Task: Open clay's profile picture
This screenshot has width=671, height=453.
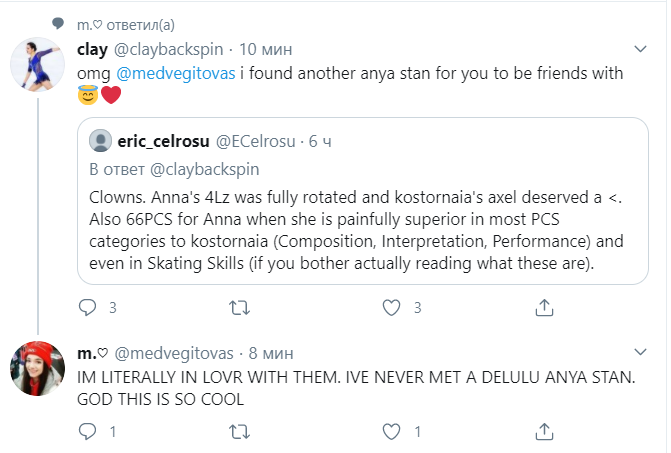Action: 37,67
